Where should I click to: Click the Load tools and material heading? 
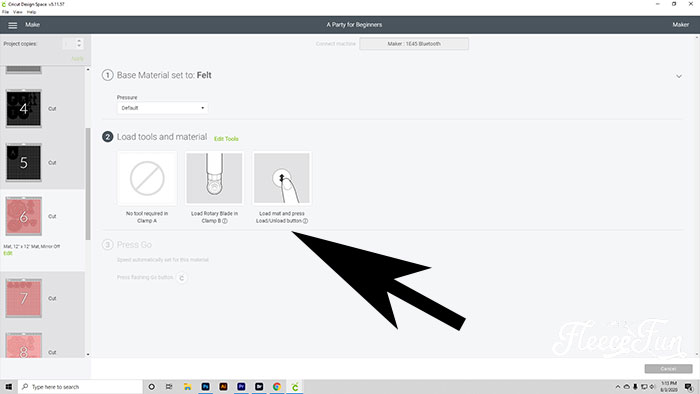[x=162, y=137]
